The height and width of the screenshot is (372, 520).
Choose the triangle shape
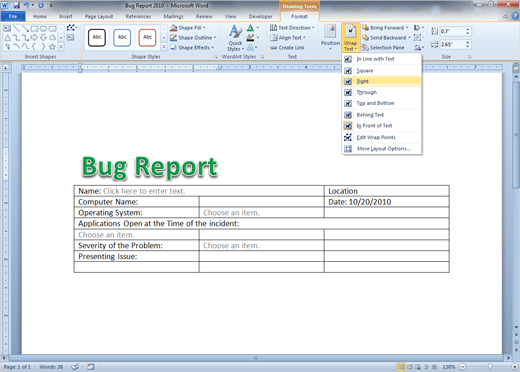[x=7, y=38]
